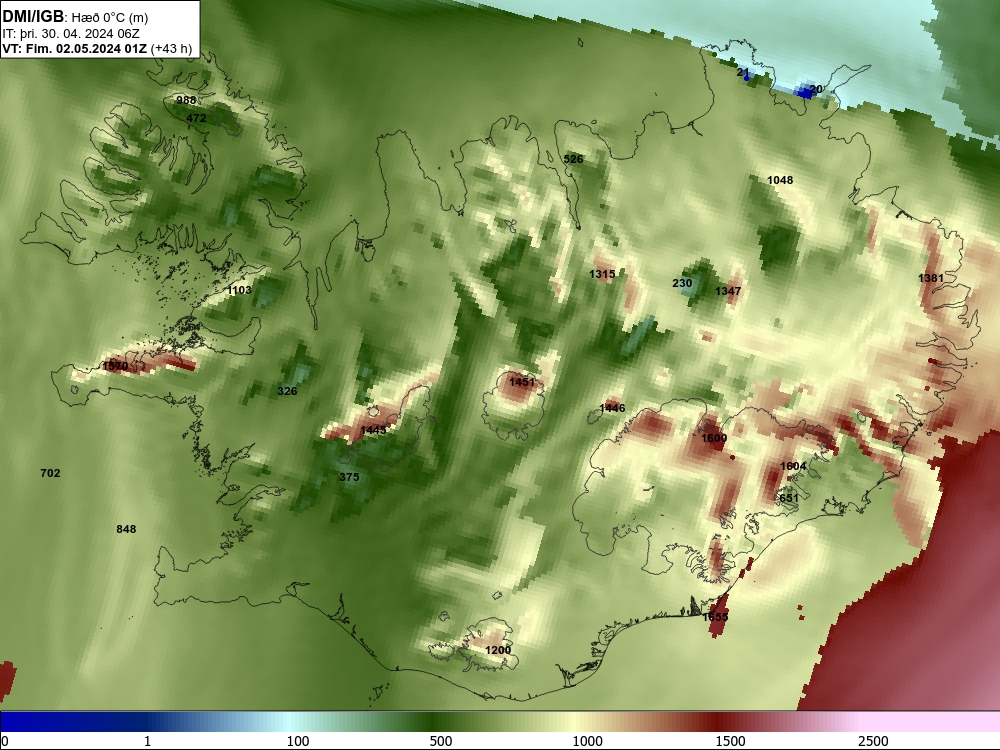Click the map value 1655
Image resolution: width=1000 pixels, height=750 pixels.
coord(715,617)
